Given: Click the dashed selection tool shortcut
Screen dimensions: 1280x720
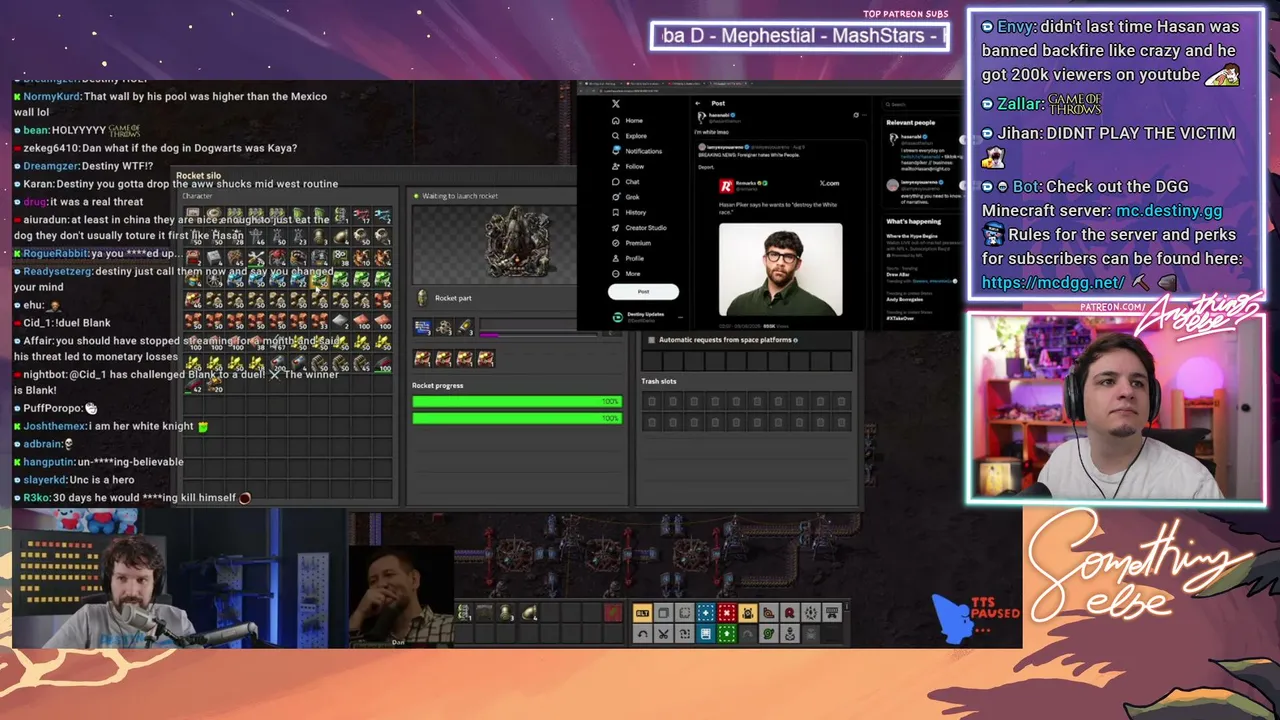Looking at the screenshot, I should coord(684,613).
